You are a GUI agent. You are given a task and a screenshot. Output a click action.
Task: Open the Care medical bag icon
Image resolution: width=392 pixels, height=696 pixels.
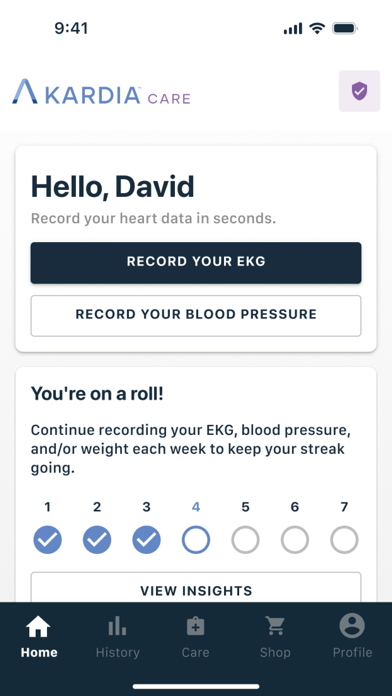[195, 627]
